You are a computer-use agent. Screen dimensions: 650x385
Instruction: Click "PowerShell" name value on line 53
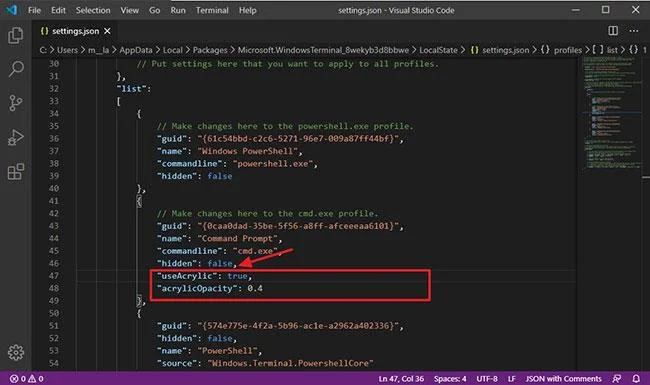[x=227, y=351]
